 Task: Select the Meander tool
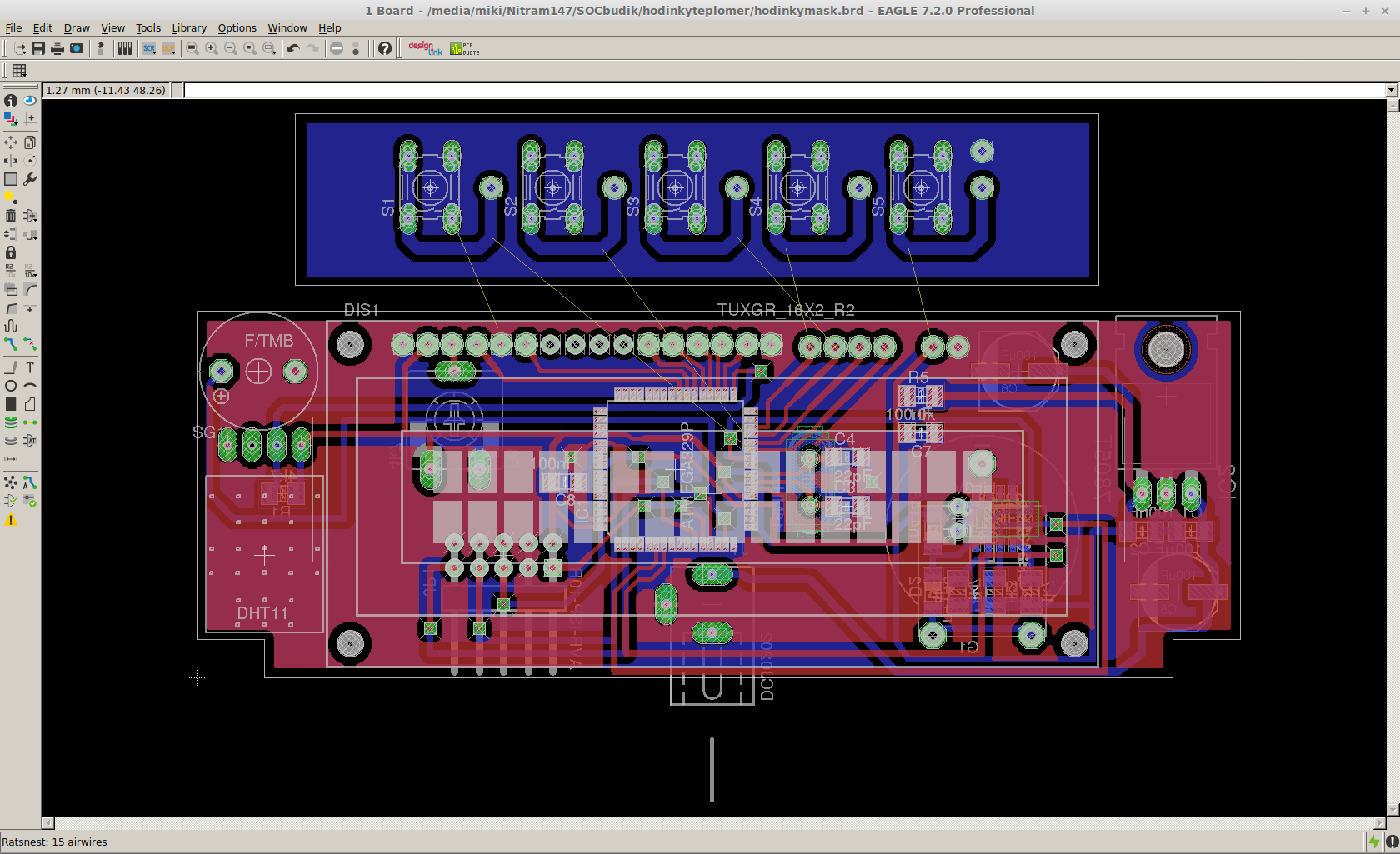pyautogui.click(x=11, y=327)
